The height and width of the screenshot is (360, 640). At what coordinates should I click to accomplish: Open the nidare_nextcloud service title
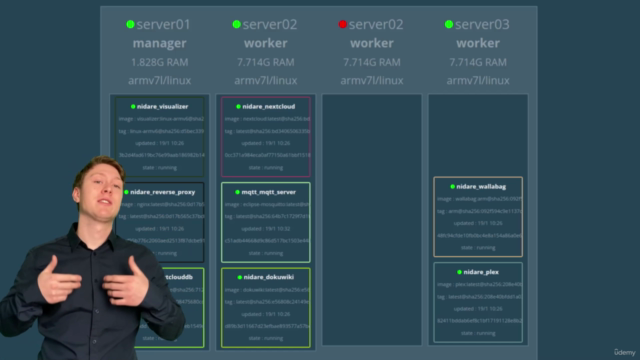pyautogui.click(x=269, y=107)
